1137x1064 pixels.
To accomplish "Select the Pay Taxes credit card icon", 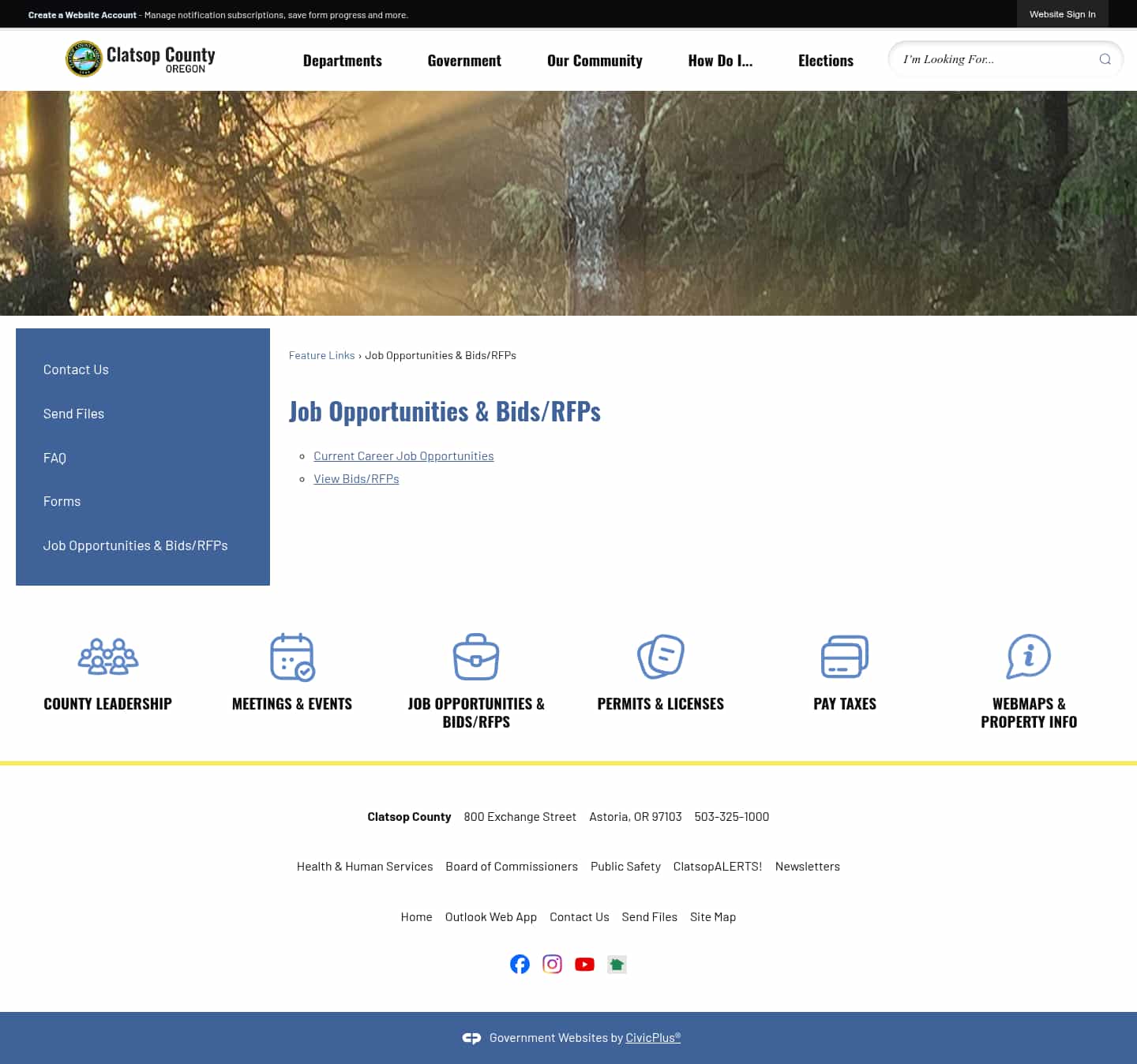I will coord(844,656).
